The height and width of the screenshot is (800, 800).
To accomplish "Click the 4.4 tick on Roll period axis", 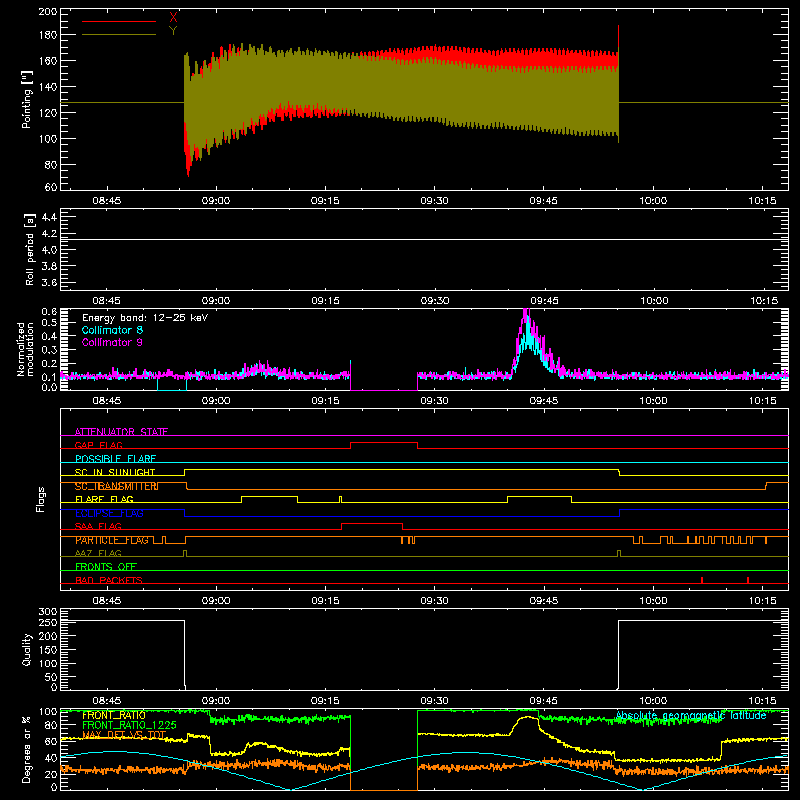I will tap(49, 217).
